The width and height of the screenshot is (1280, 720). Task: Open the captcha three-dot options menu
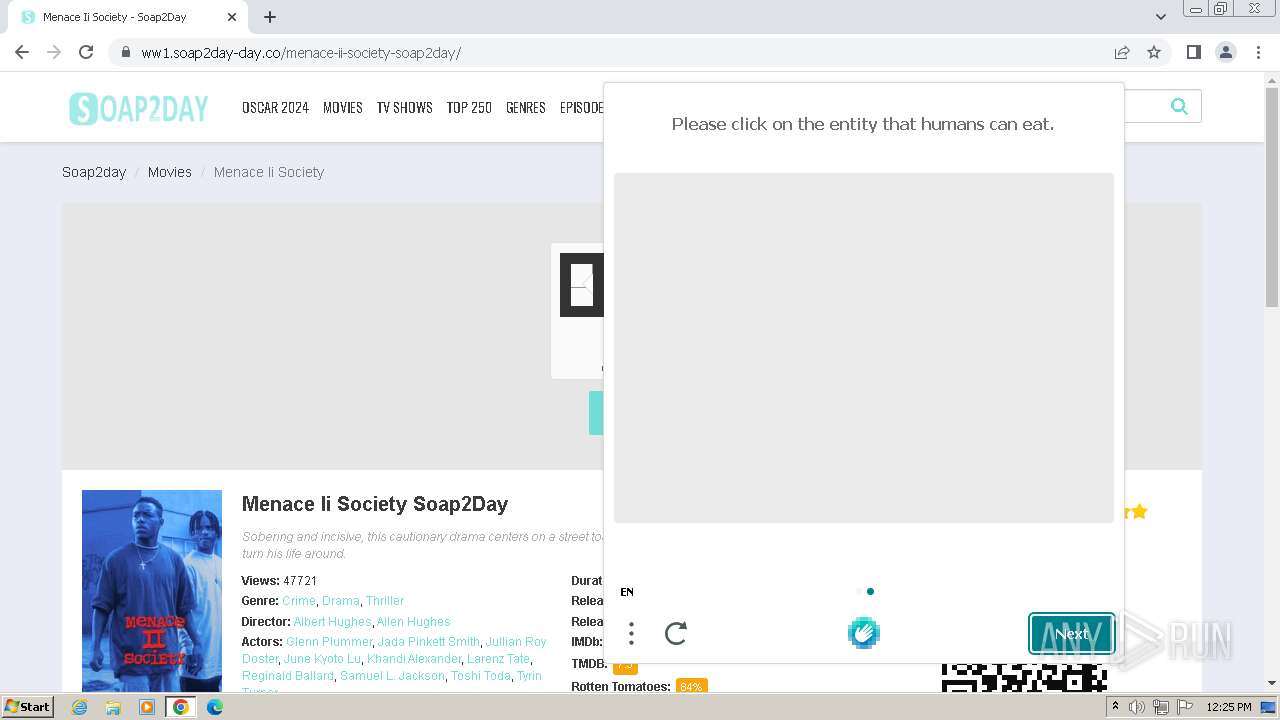[x=631, y=633]
